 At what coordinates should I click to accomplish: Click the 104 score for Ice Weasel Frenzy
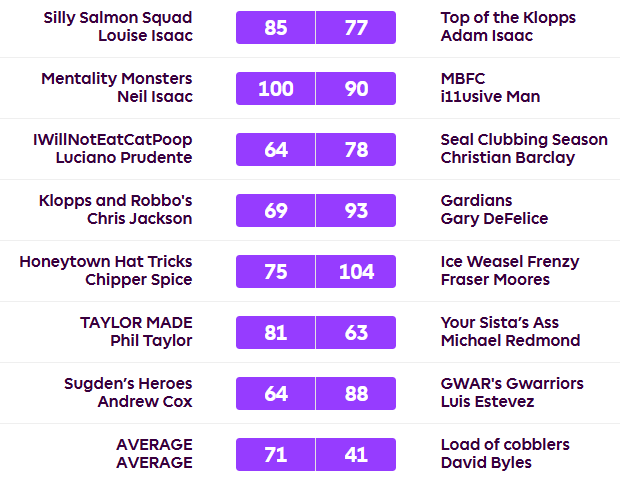356,272
